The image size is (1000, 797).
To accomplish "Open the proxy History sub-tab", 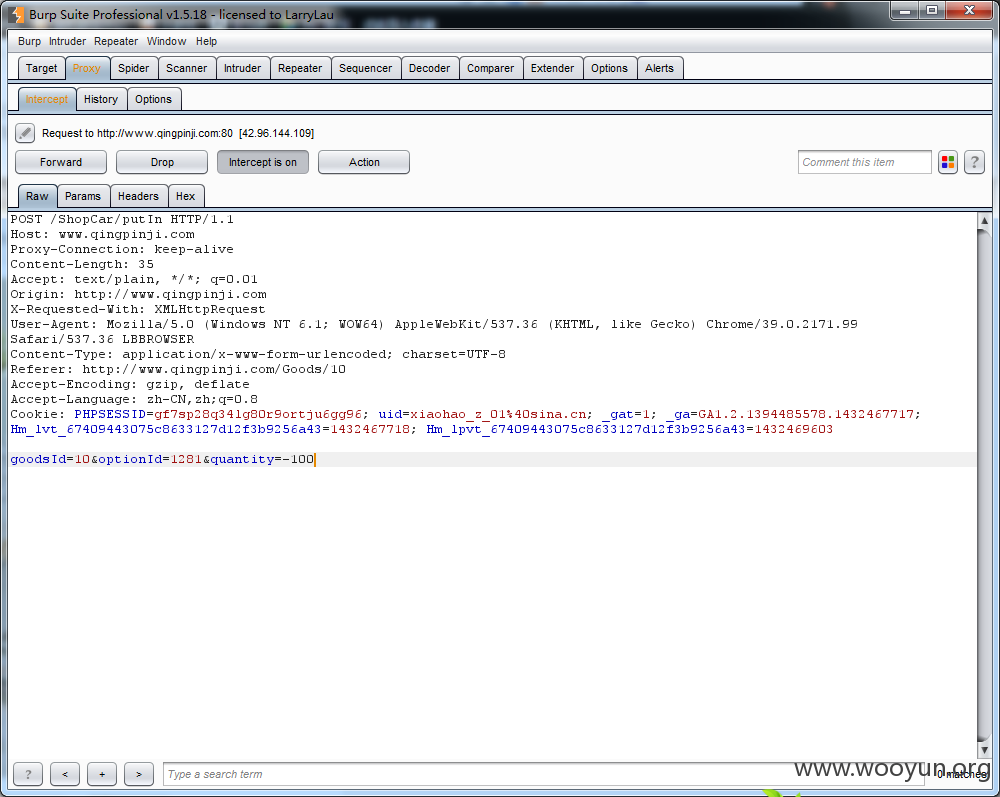I will coord(101,99).
